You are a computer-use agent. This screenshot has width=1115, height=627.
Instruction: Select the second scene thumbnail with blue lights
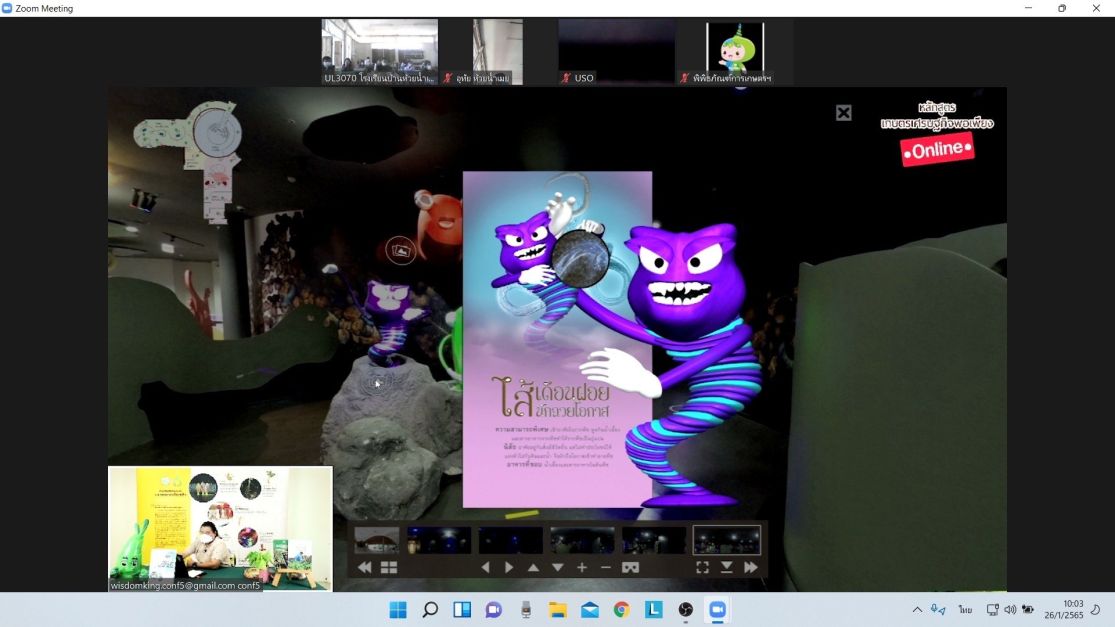(x=439, y=540)
